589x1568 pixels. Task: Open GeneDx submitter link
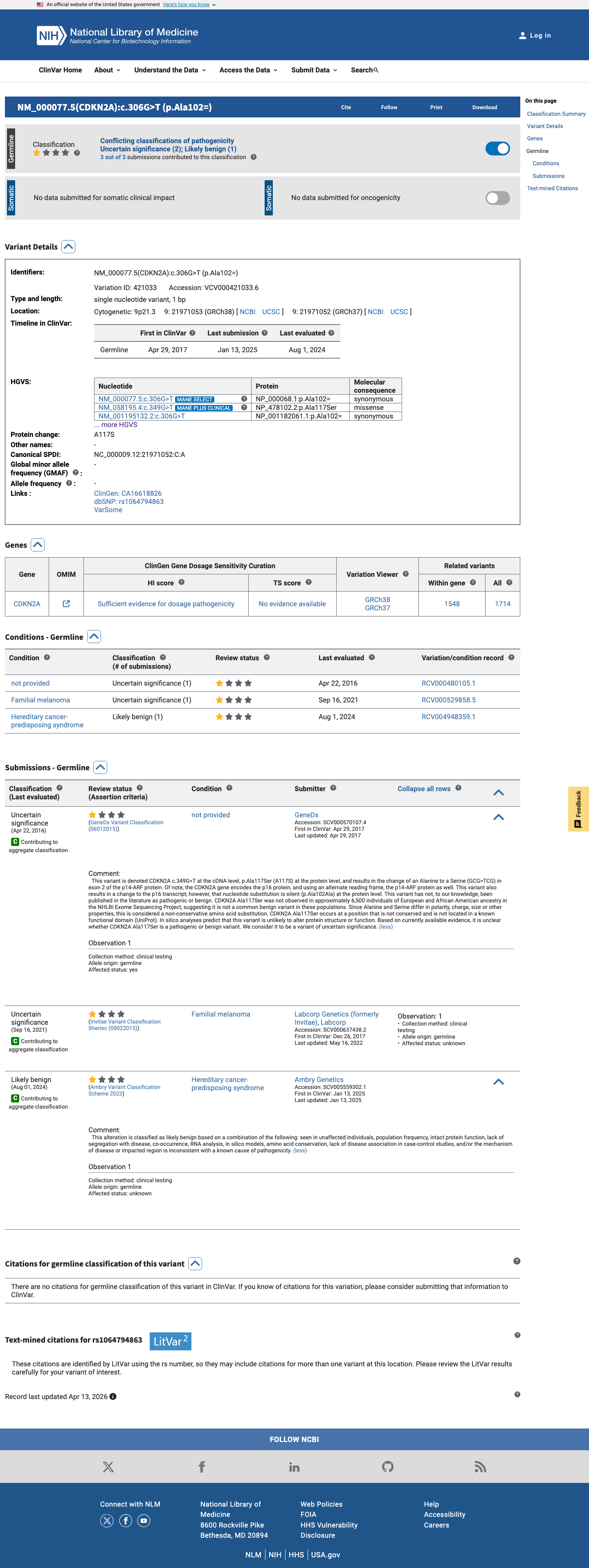306,815
